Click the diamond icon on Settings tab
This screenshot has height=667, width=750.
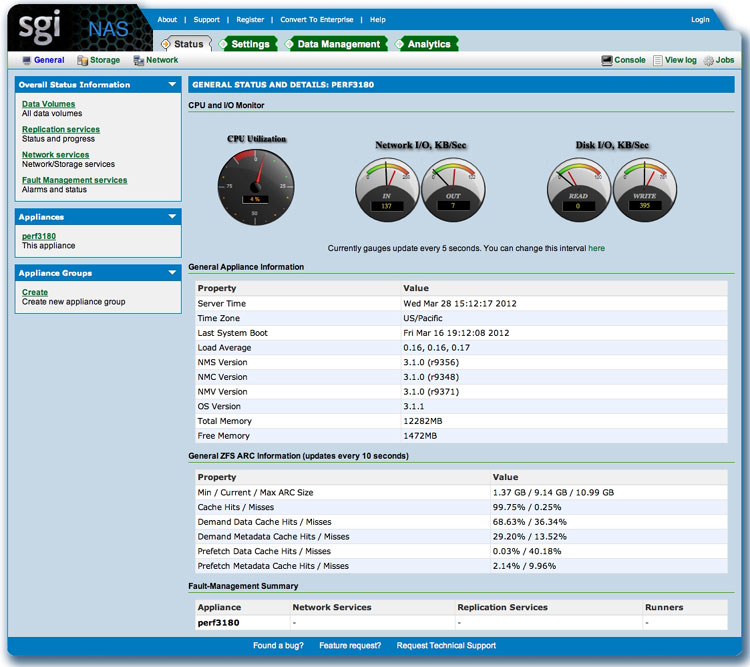coord(223,44)
